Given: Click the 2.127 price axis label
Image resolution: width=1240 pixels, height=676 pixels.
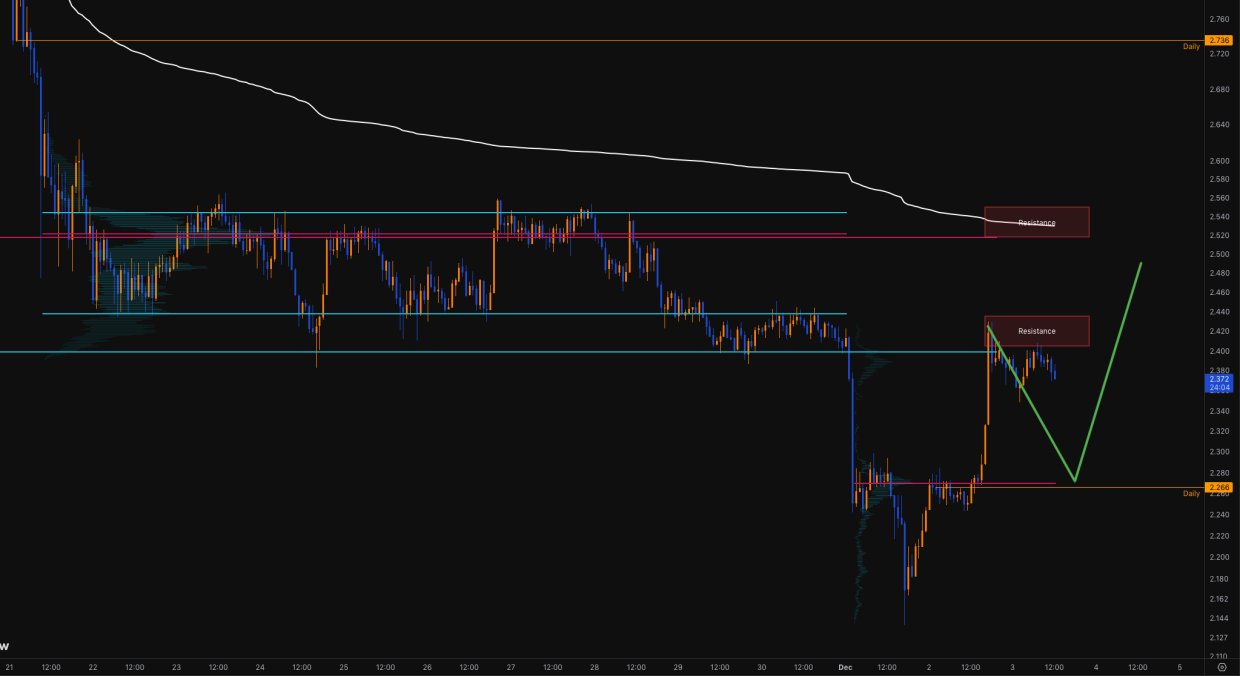Looking at the screenshot, I should click(1219, 637).
